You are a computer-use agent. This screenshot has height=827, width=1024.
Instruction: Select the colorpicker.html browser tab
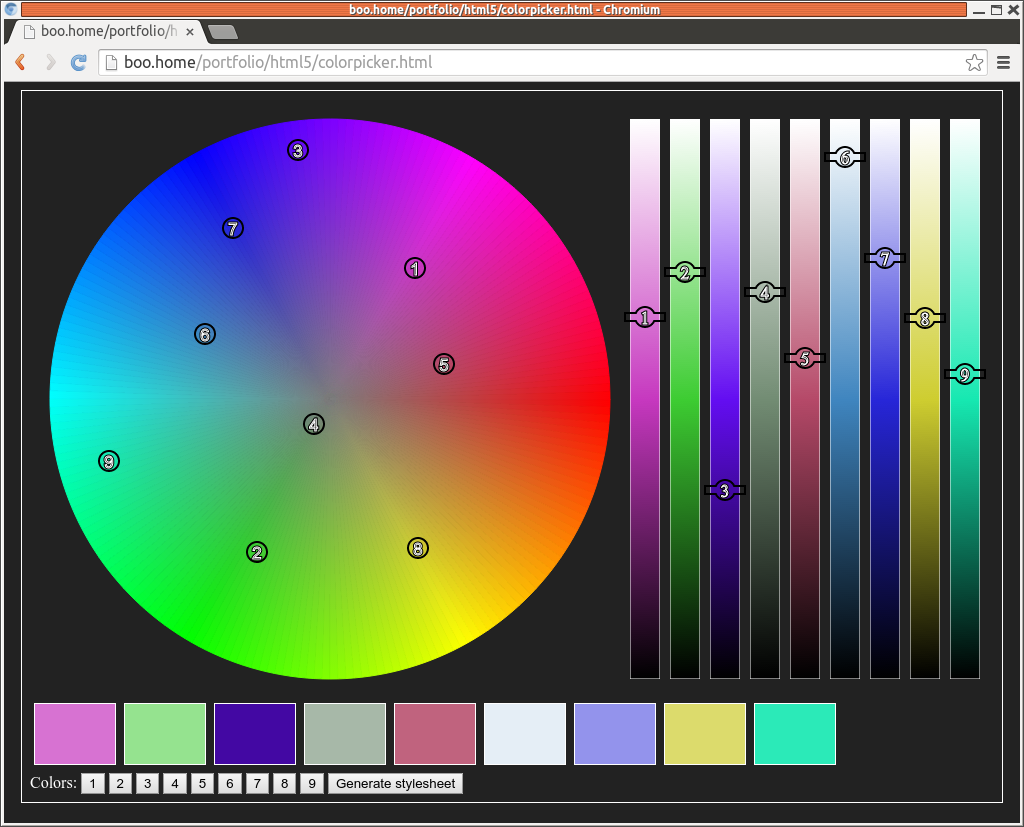click(106, 31)
